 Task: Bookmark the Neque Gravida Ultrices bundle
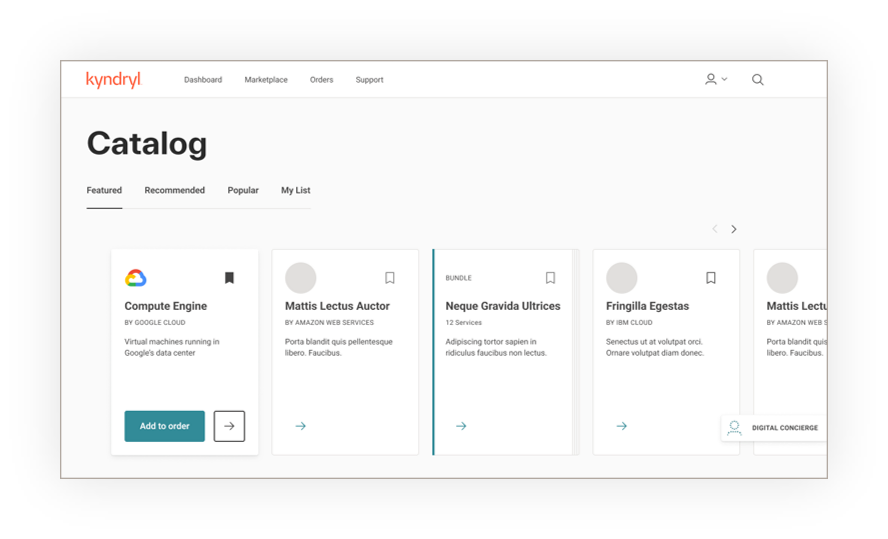pyautogui.click(x=550, y=278)
